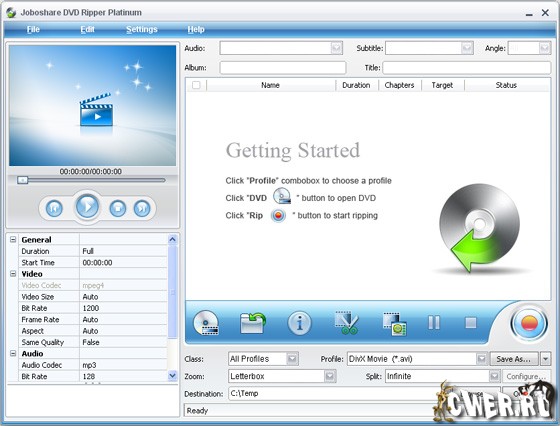The image size is (560, 426).
Task: Open the Class All Profiles dropdown
Action: (x=292, y=359)
